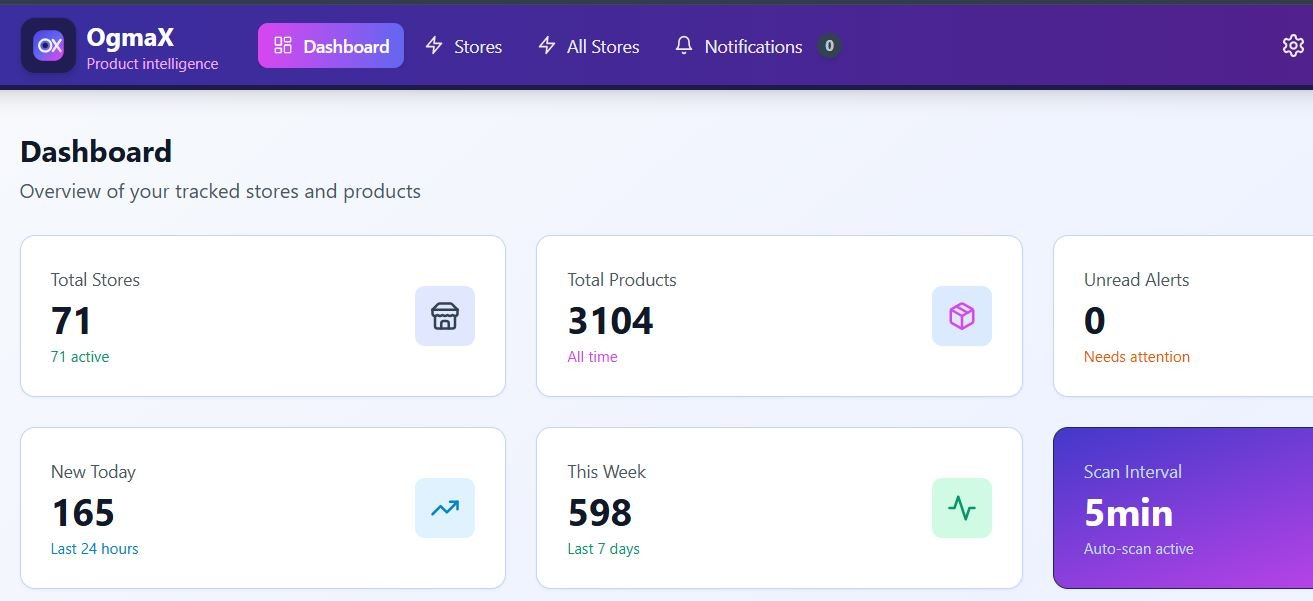Click the trending arrow icon in New Today

(445, 508)
